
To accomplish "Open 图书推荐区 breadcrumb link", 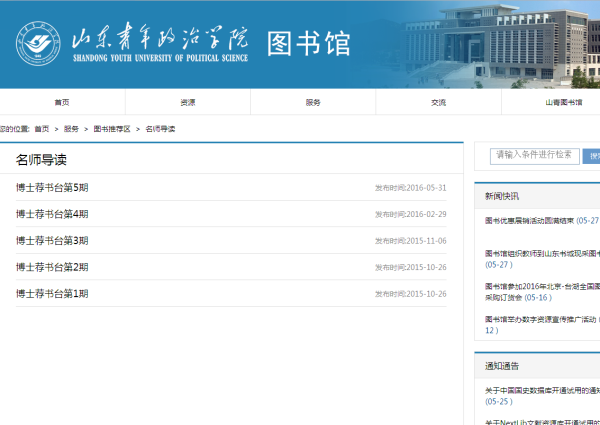I will click(112, 129).
